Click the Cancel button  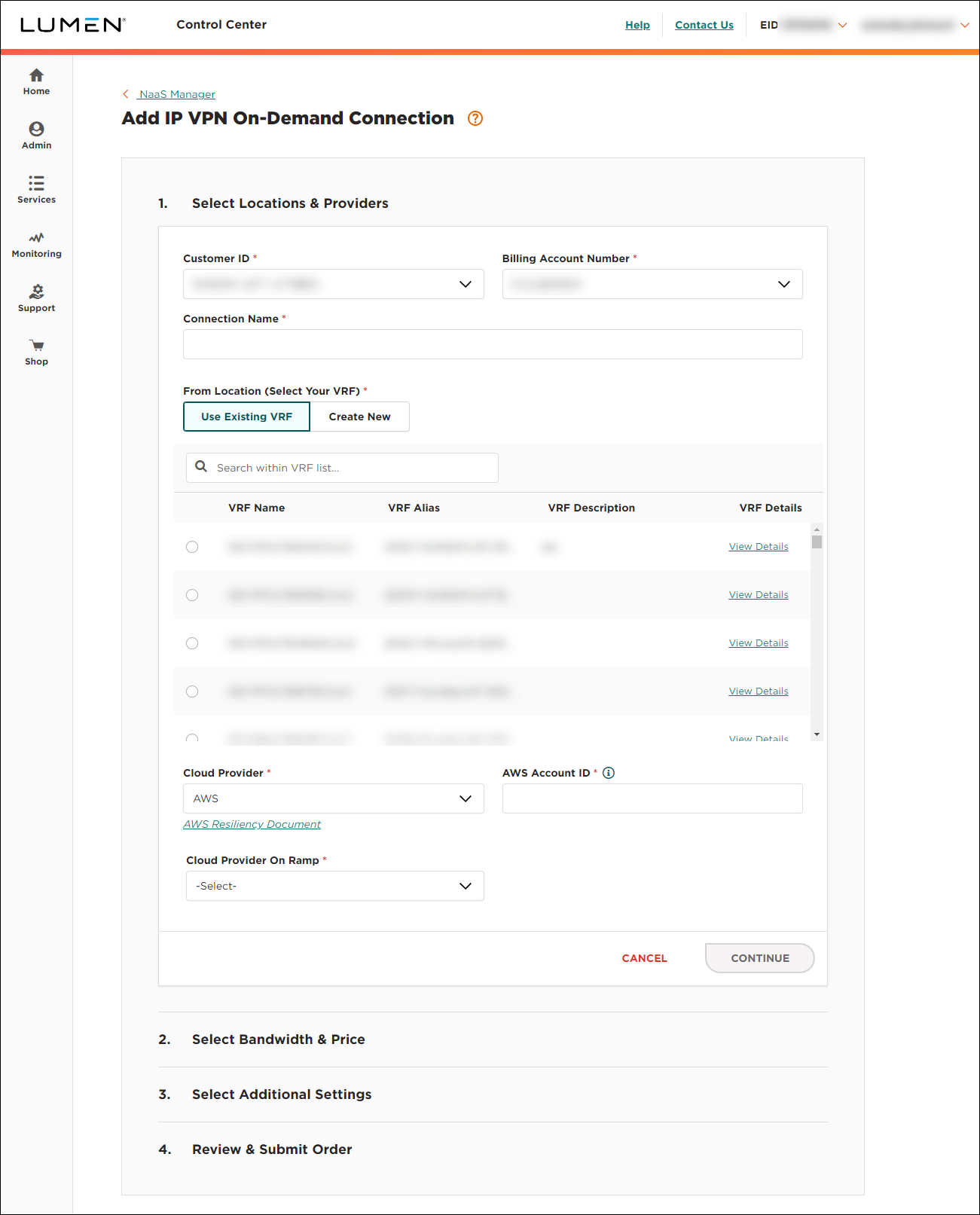point(645,958)
